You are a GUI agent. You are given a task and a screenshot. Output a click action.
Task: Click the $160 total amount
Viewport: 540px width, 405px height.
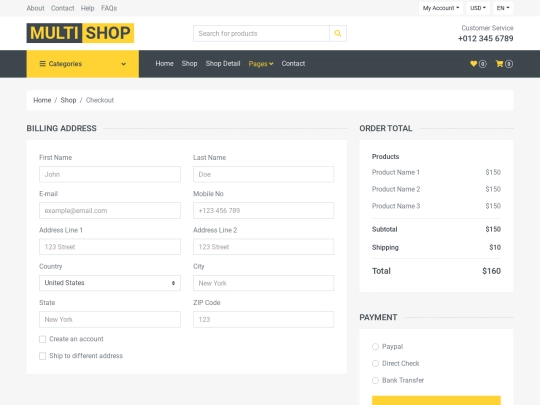tap(491, 271)
